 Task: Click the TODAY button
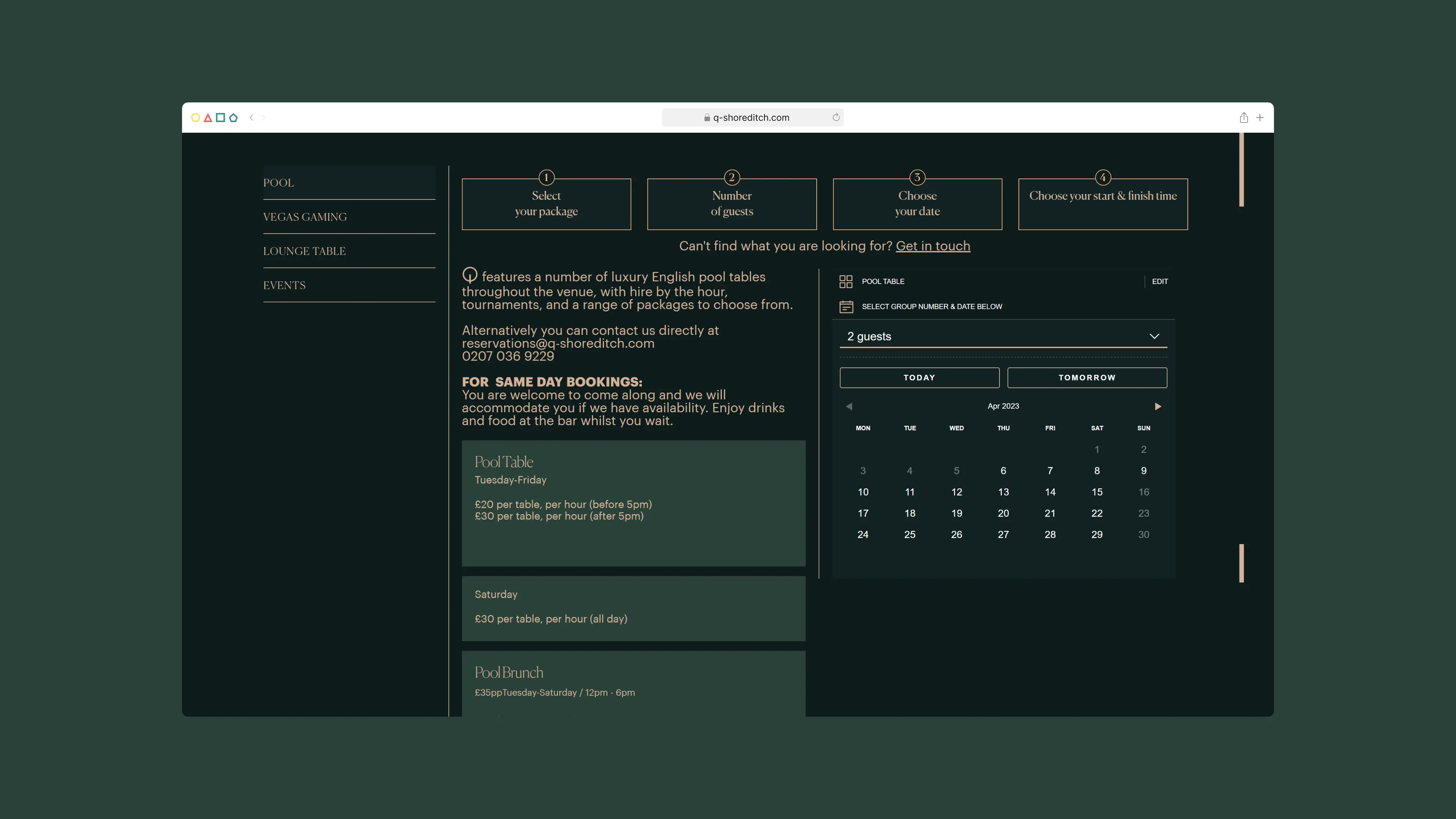(x=919, y=378)
